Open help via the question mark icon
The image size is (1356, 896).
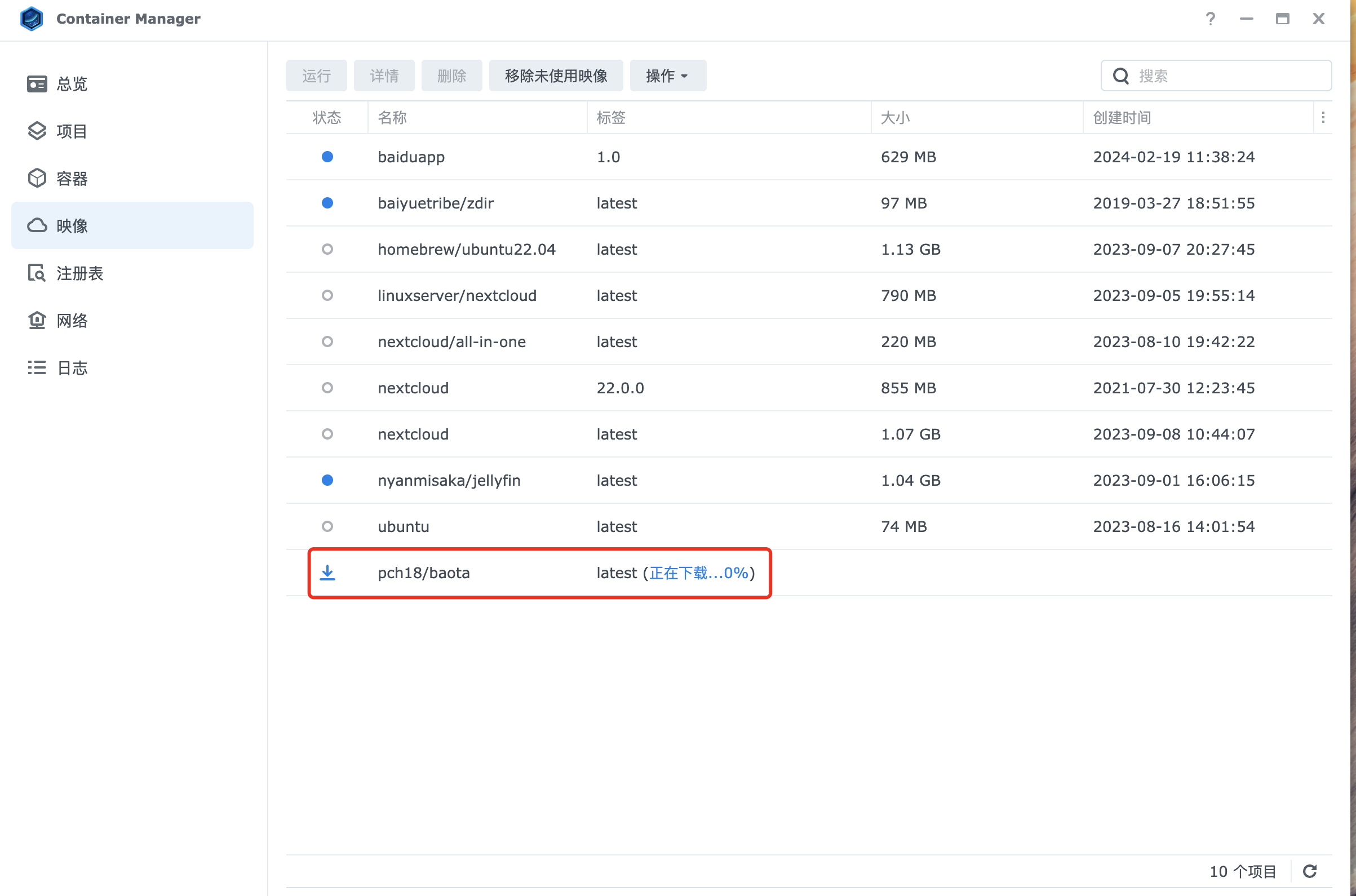point(1210,19)
